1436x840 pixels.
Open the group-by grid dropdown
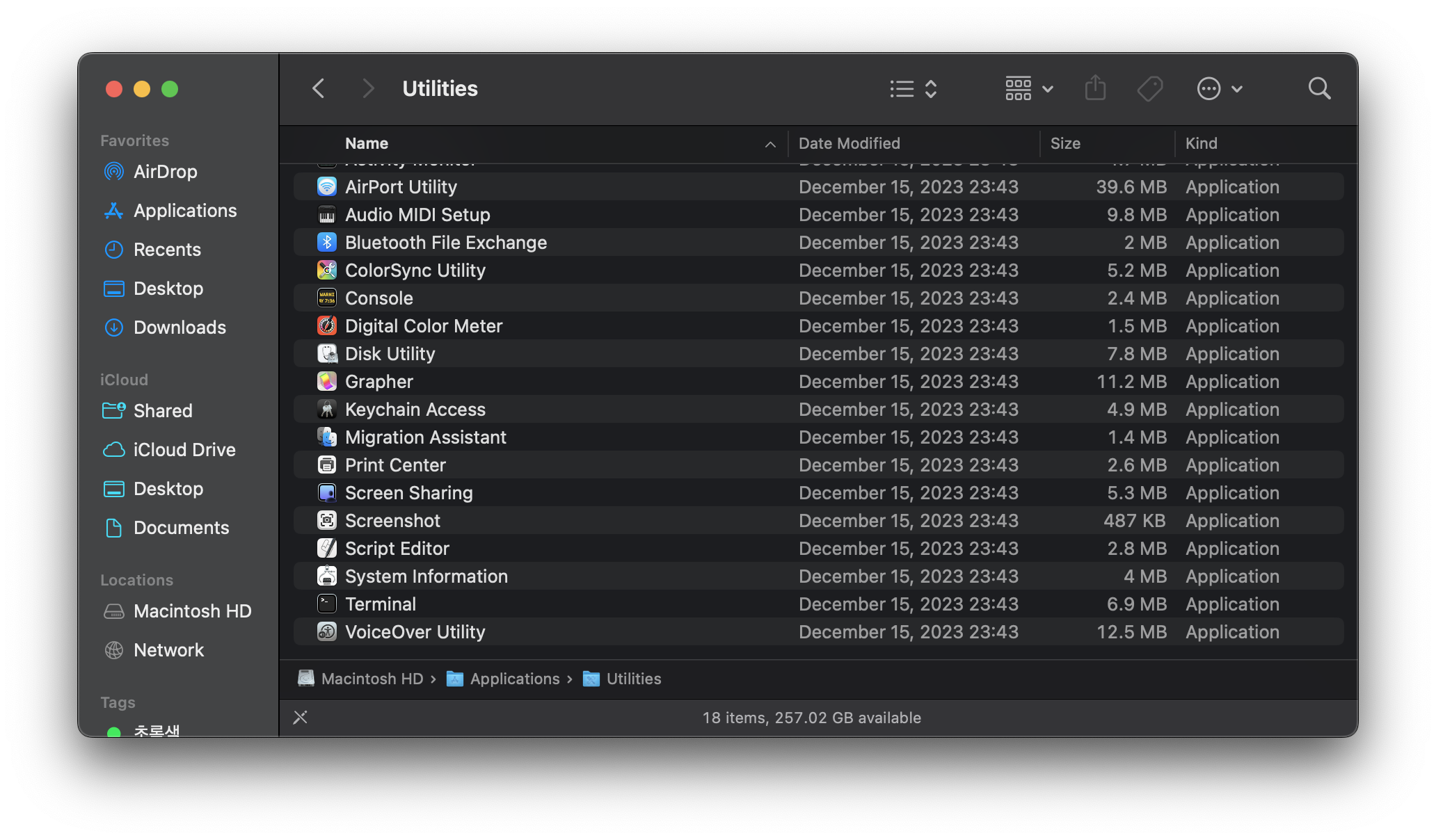point(1029,89)
